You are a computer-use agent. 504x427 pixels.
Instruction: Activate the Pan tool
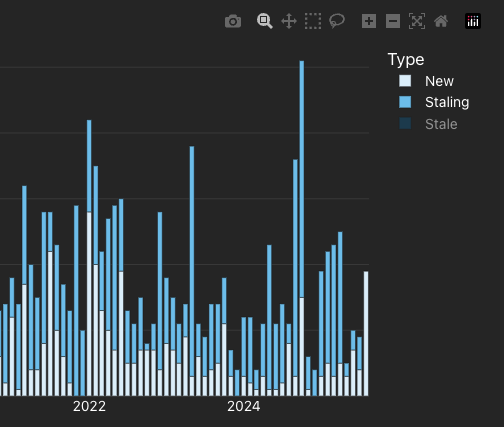coord(289,21)
